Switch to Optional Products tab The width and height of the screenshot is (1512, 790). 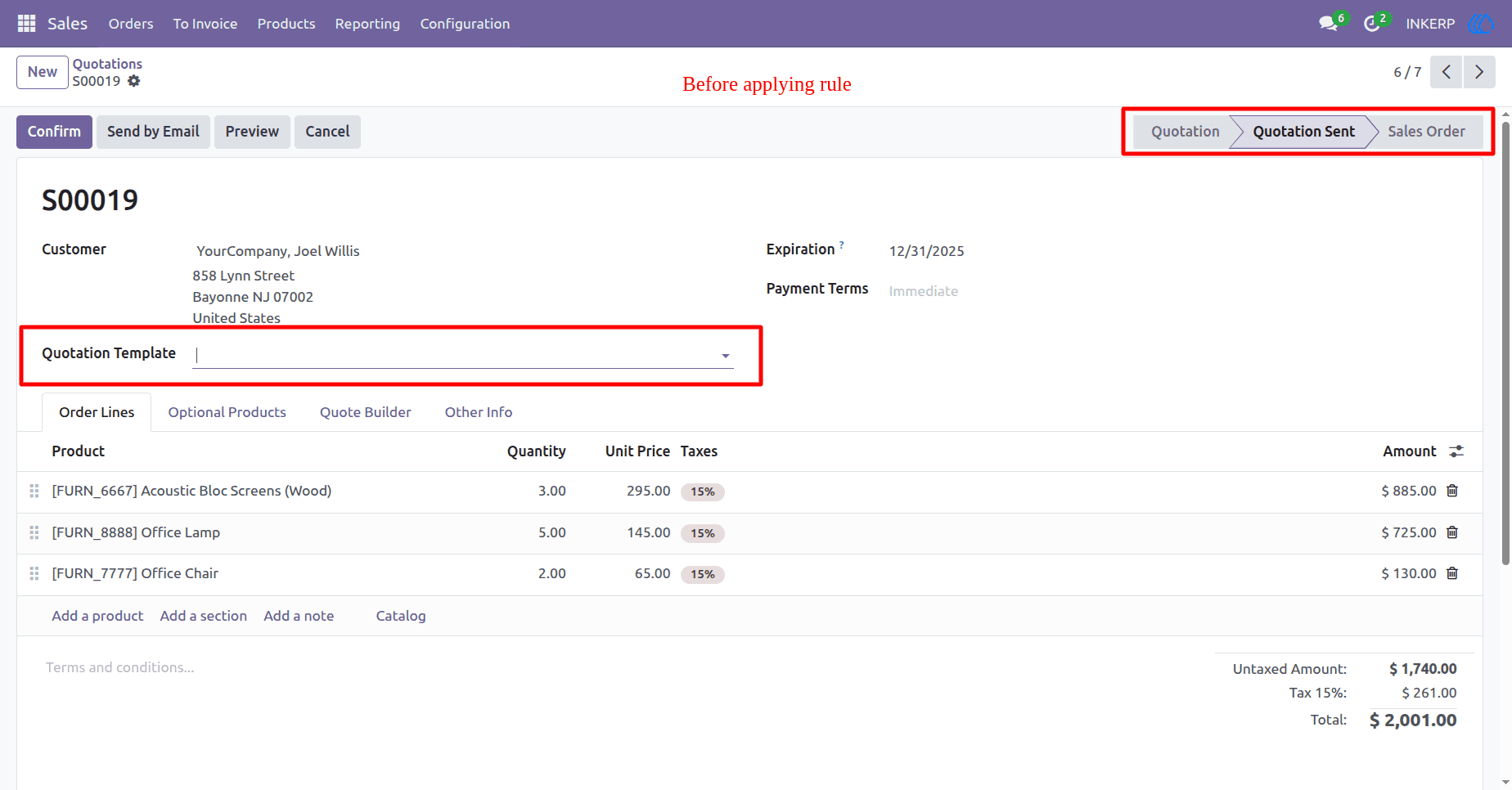[227, 412]
